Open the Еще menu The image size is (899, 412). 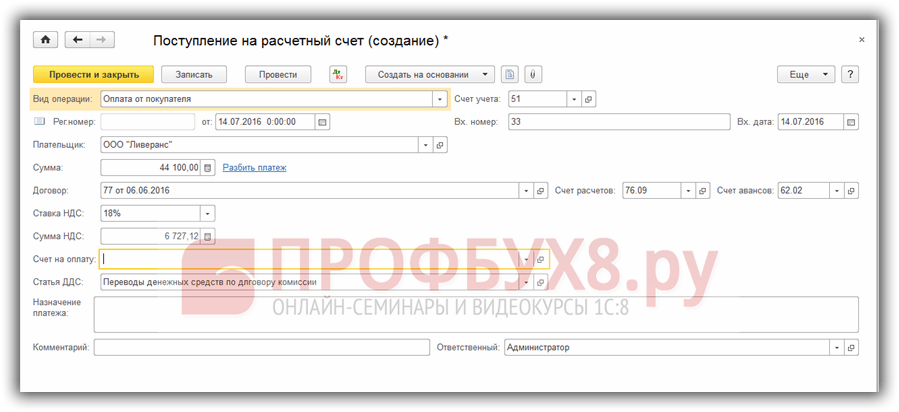pos(806,74)
